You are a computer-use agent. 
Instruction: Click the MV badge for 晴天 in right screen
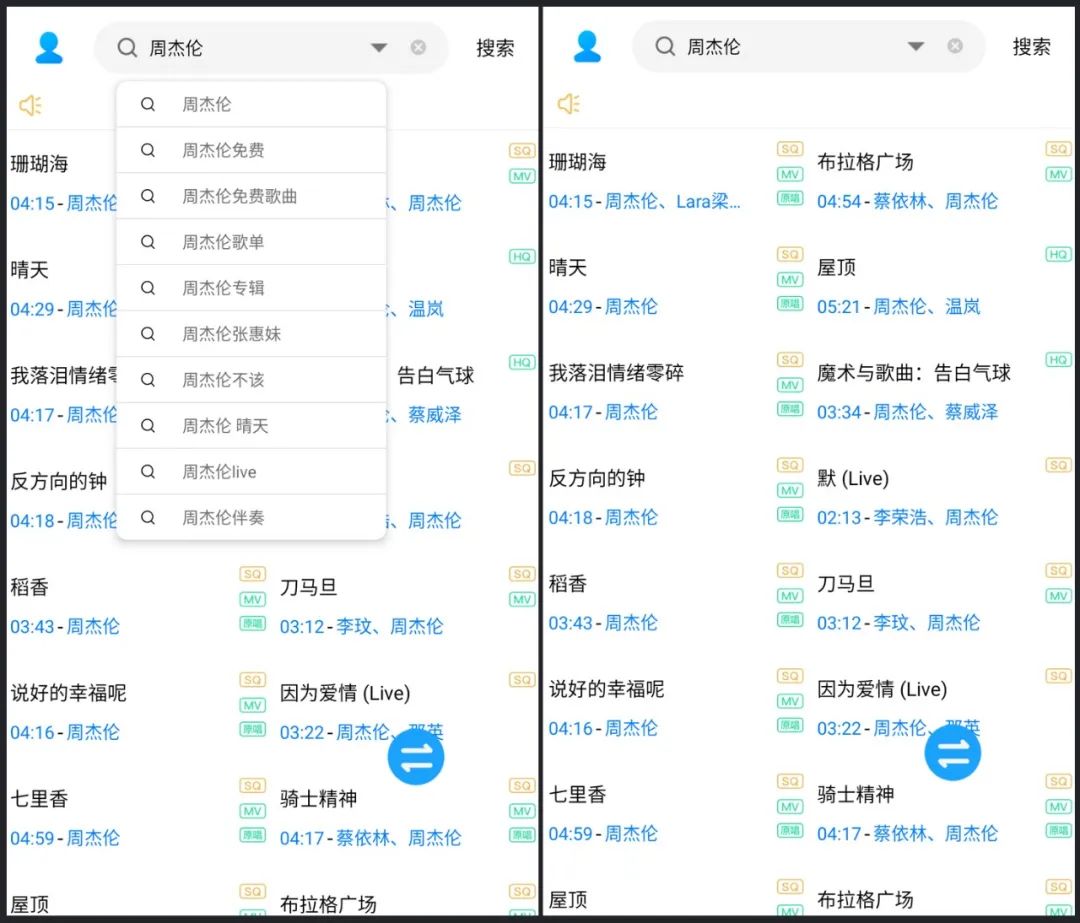tap(790, 280)
